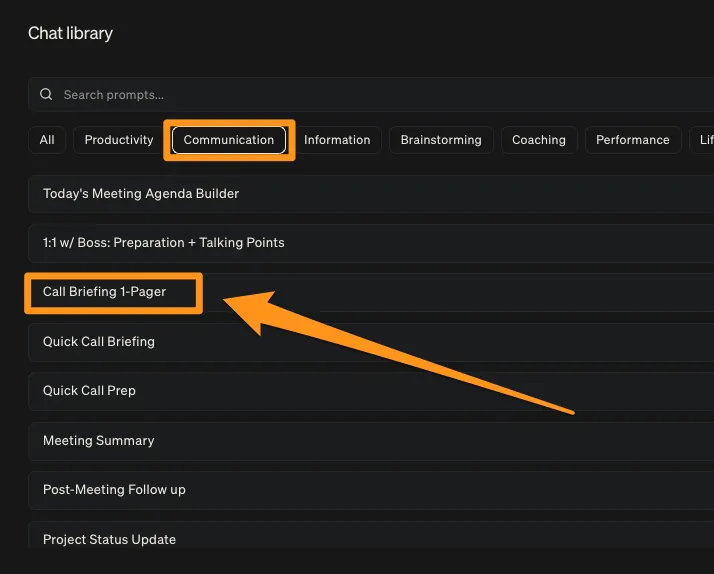Open the Project Status Update prompt
The height and width of the screenshot is (574, 714).
coord(109,540)
